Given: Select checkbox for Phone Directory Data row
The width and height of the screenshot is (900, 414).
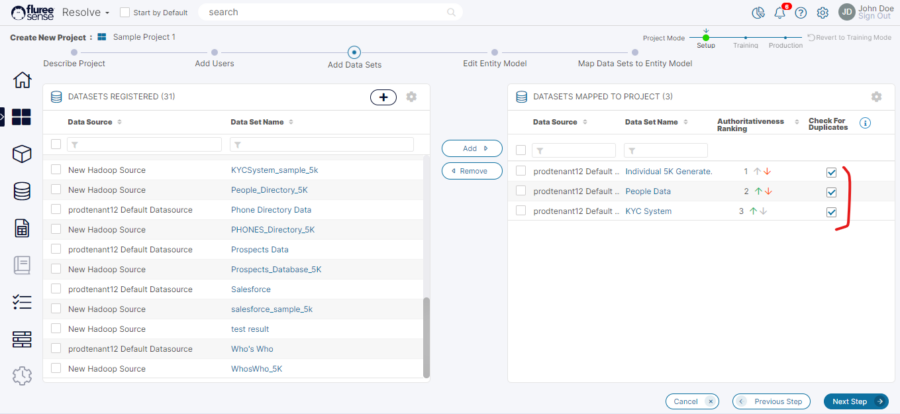Looking at the screenshot, I should [57, 210].
